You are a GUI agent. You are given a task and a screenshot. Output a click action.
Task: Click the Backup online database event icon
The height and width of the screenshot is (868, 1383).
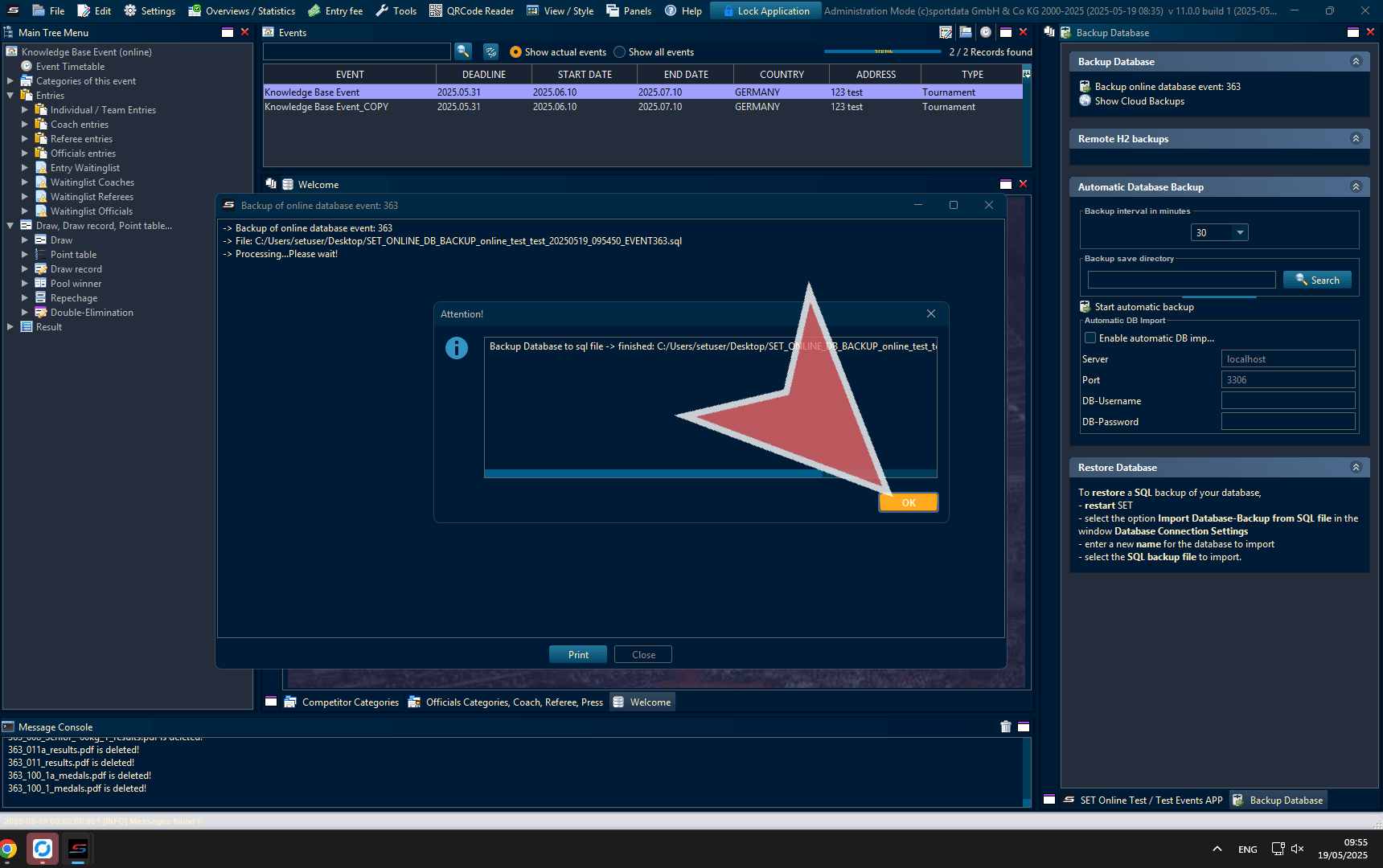tap(1085, 87)
